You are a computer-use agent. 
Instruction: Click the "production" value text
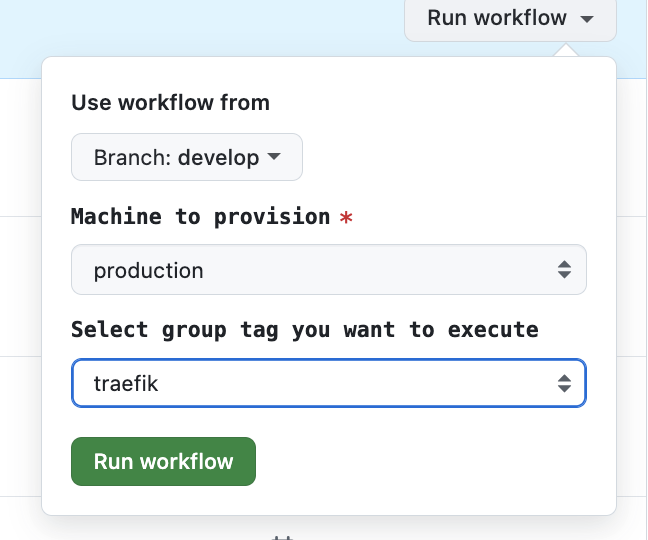tap(148, 271)
